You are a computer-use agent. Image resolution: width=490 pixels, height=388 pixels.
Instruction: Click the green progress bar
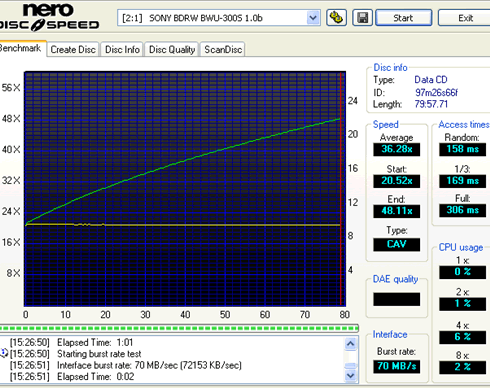179,328
